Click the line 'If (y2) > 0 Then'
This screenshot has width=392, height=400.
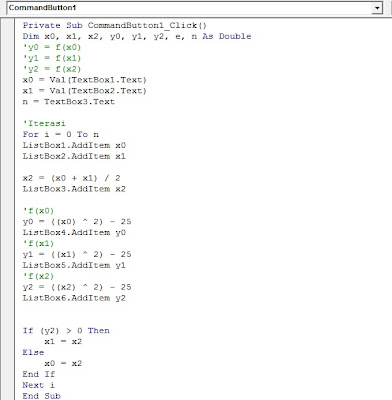point(66,331)
